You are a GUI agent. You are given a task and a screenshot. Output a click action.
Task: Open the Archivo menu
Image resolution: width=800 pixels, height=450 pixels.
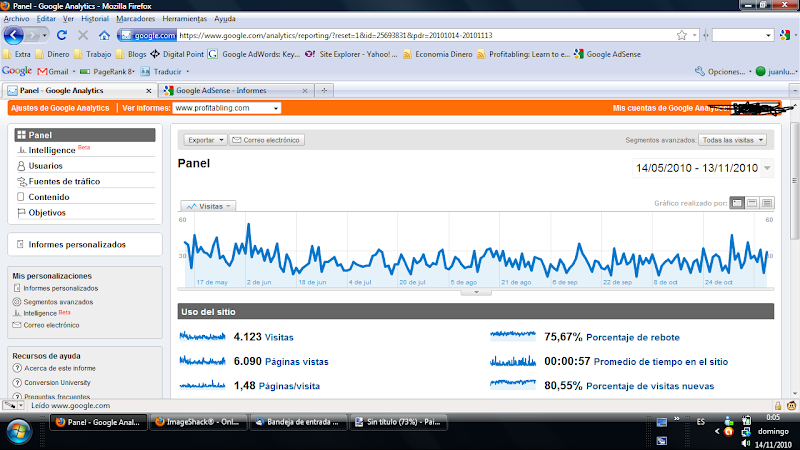pyautogui.click(x=16, y=19)
